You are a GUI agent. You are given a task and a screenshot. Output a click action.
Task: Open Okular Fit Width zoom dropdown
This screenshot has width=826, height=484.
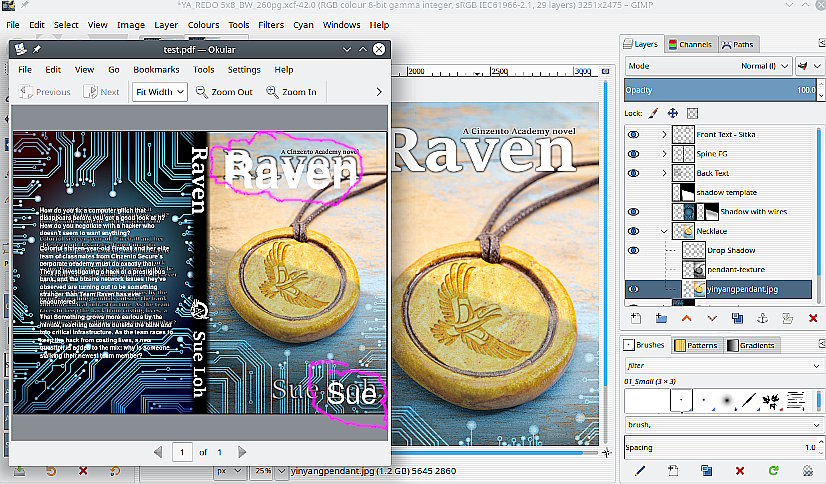pos(160,92)
